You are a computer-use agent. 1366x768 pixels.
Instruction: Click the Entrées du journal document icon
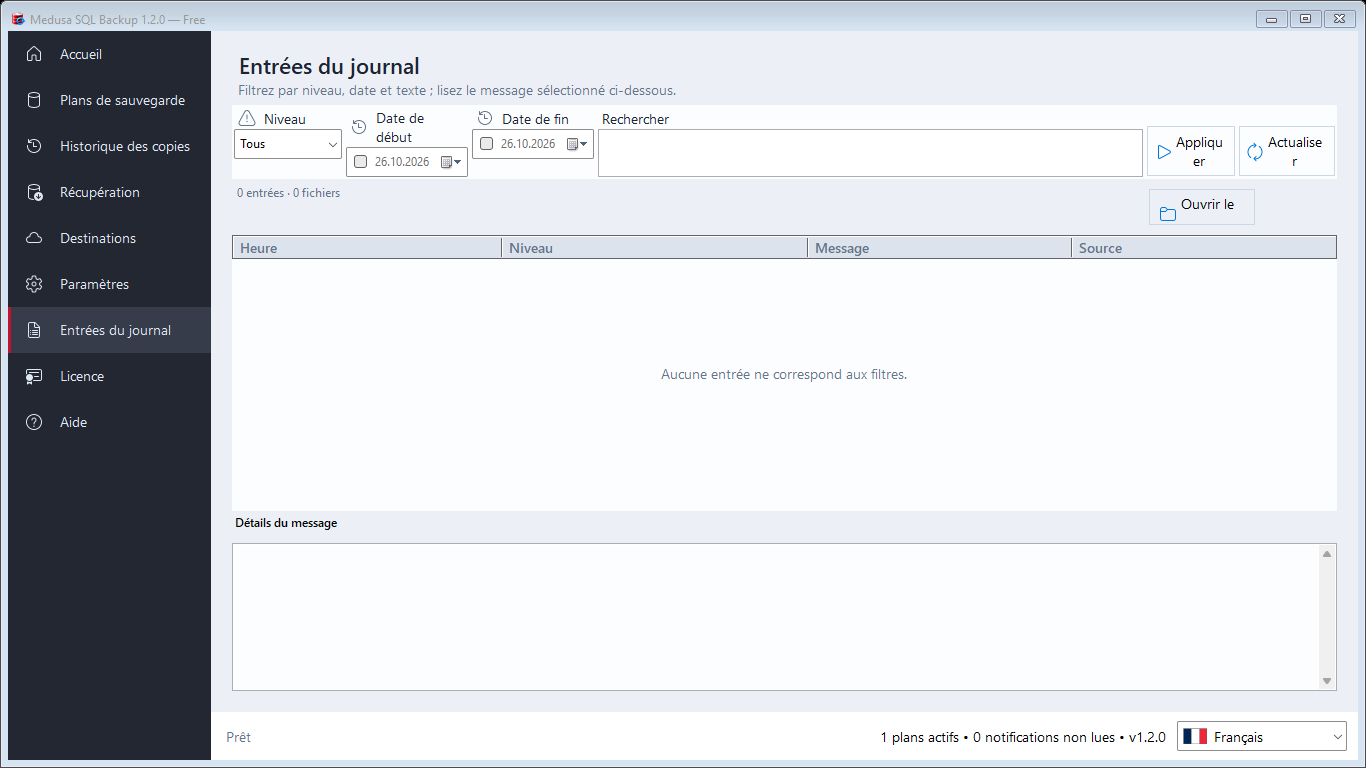[x=34, y=330]
